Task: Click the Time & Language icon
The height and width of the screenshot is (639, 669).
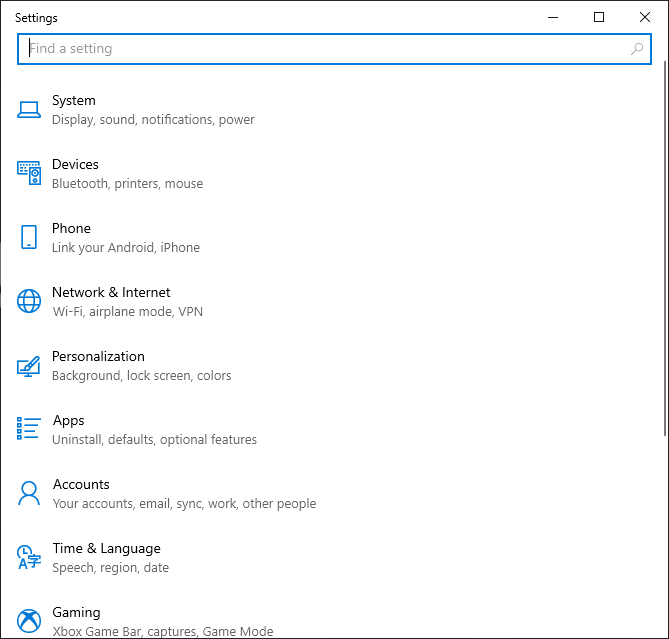Action: [29, 557]
